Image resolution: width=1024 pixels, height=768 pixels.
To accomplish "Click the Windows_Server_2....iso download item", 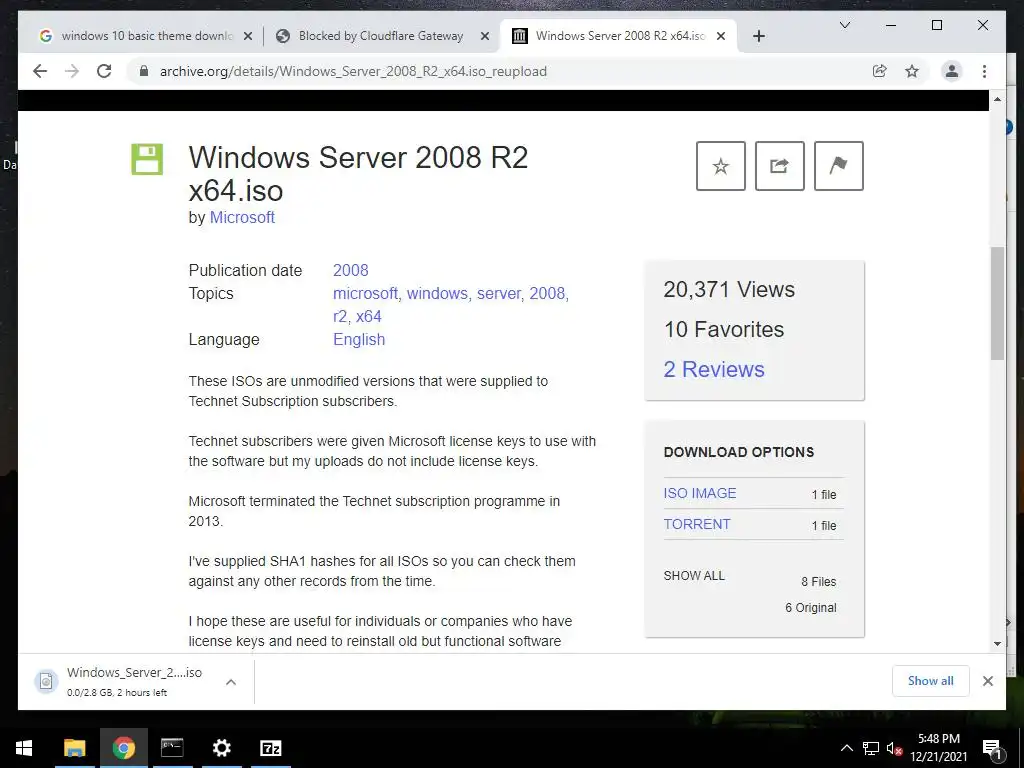I will [x=135, y=681].
